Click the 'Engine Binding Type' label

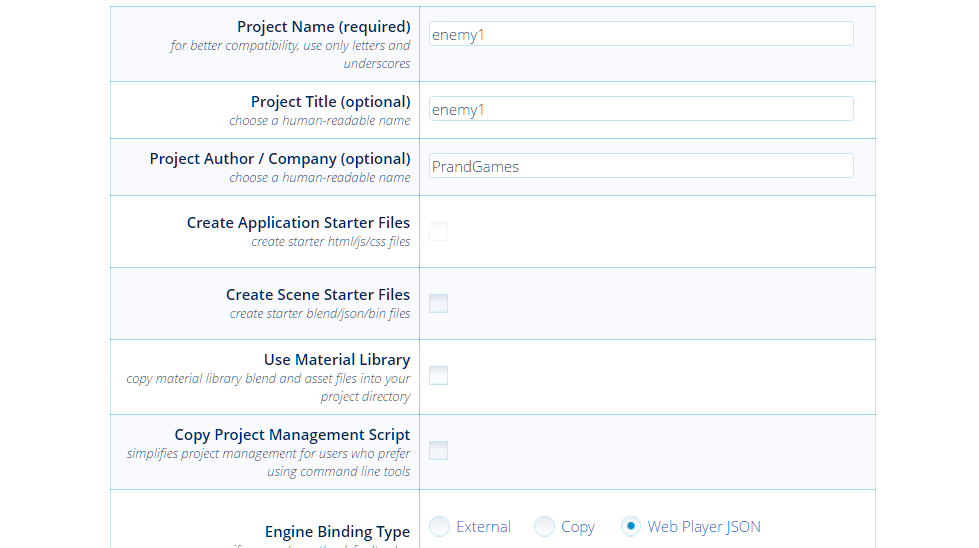click(x=337, y=532)
